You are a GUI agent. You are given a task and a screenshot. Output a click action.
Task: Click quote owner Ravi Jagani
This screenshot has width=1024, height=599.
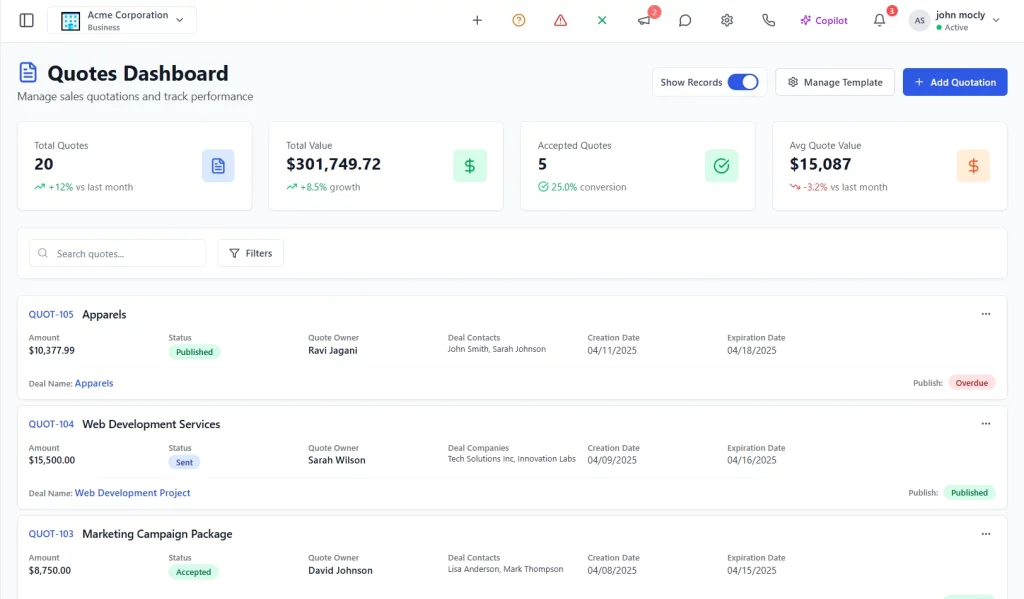click(332, 350)
